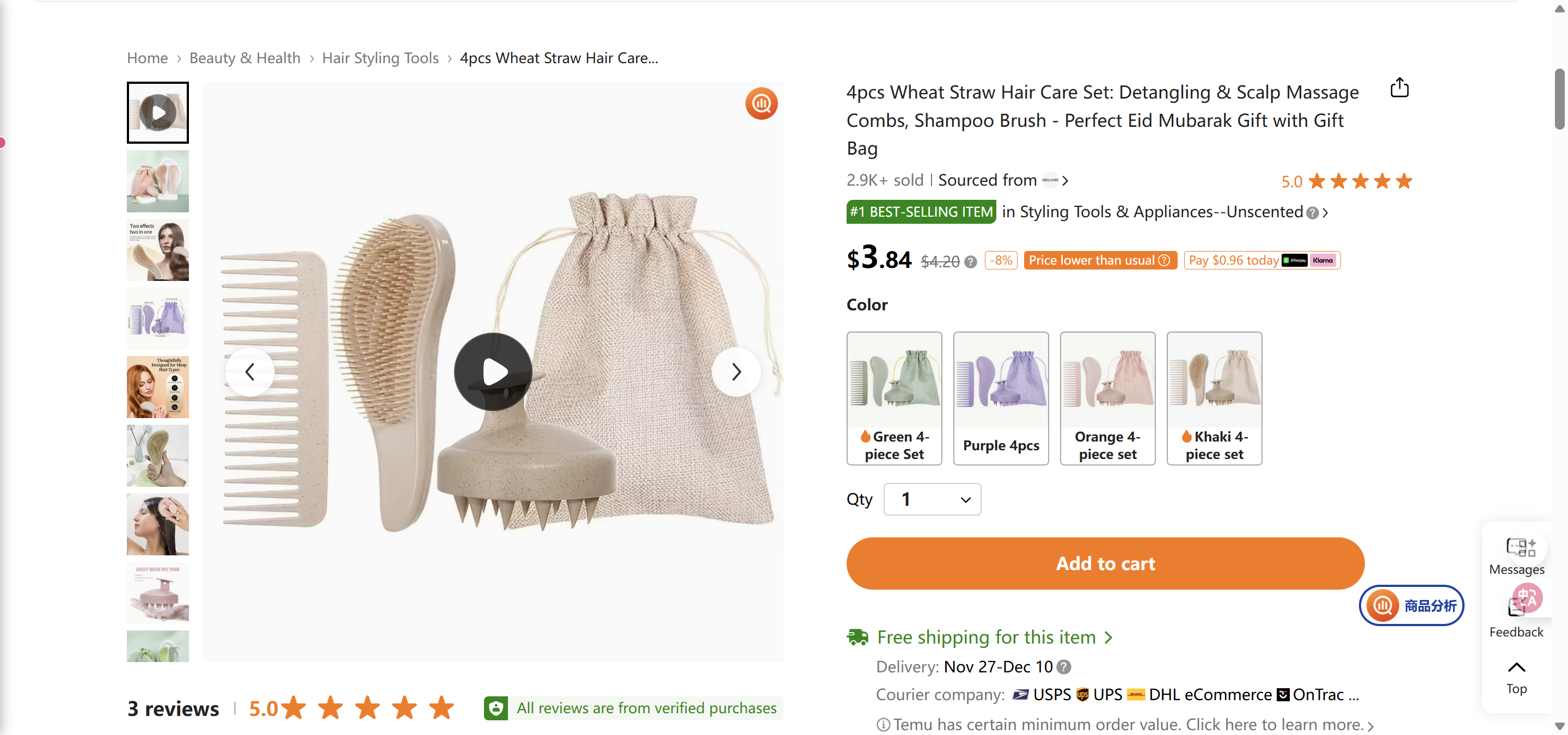Screen dimensions: 1568x735
Task: Open the Hair Styling Tools breadcrumb category
Action: [x=381, y=58]
